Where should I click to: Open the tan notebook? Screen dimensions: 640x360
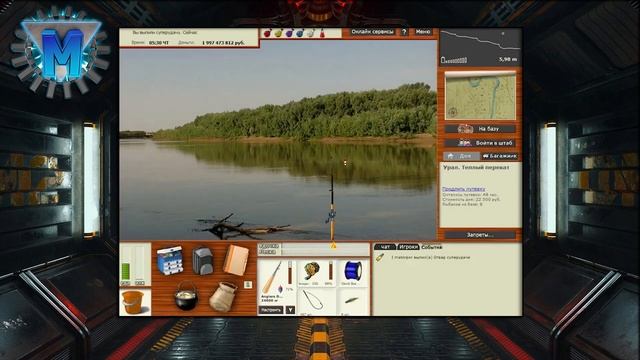236,260
